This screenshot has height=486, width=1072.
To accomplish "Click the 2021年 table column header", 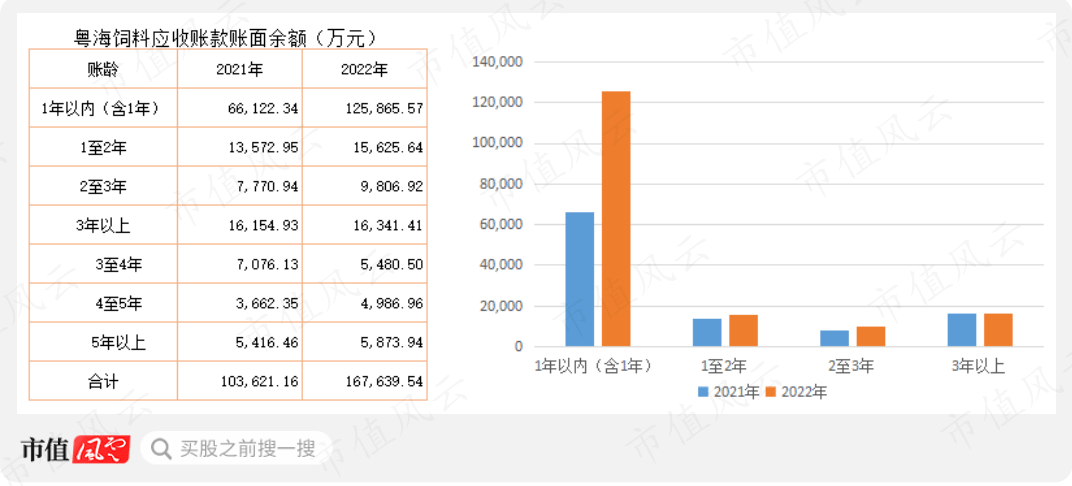I will point(240,70).
